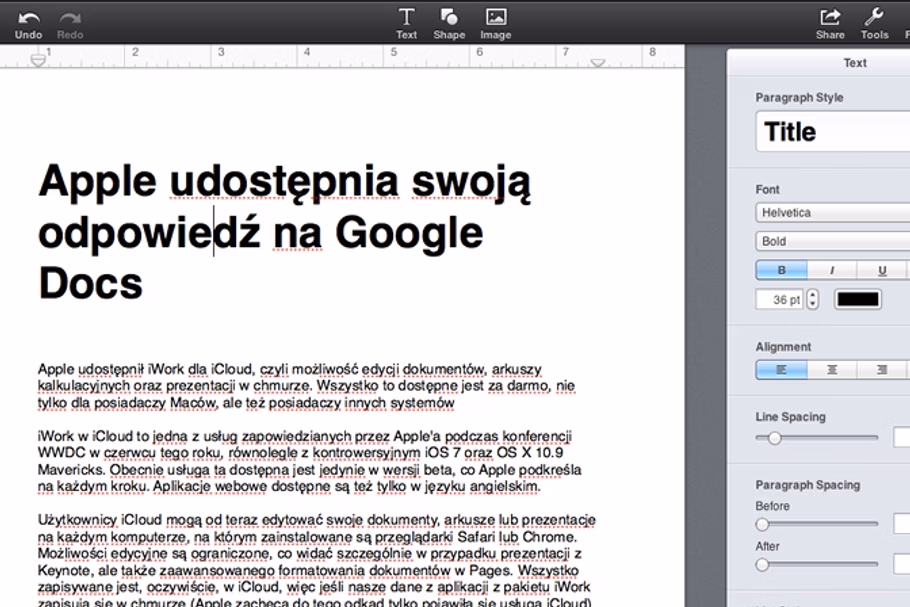
Task: Open the Title paragraph style dropdown
Action: [832, 132]
